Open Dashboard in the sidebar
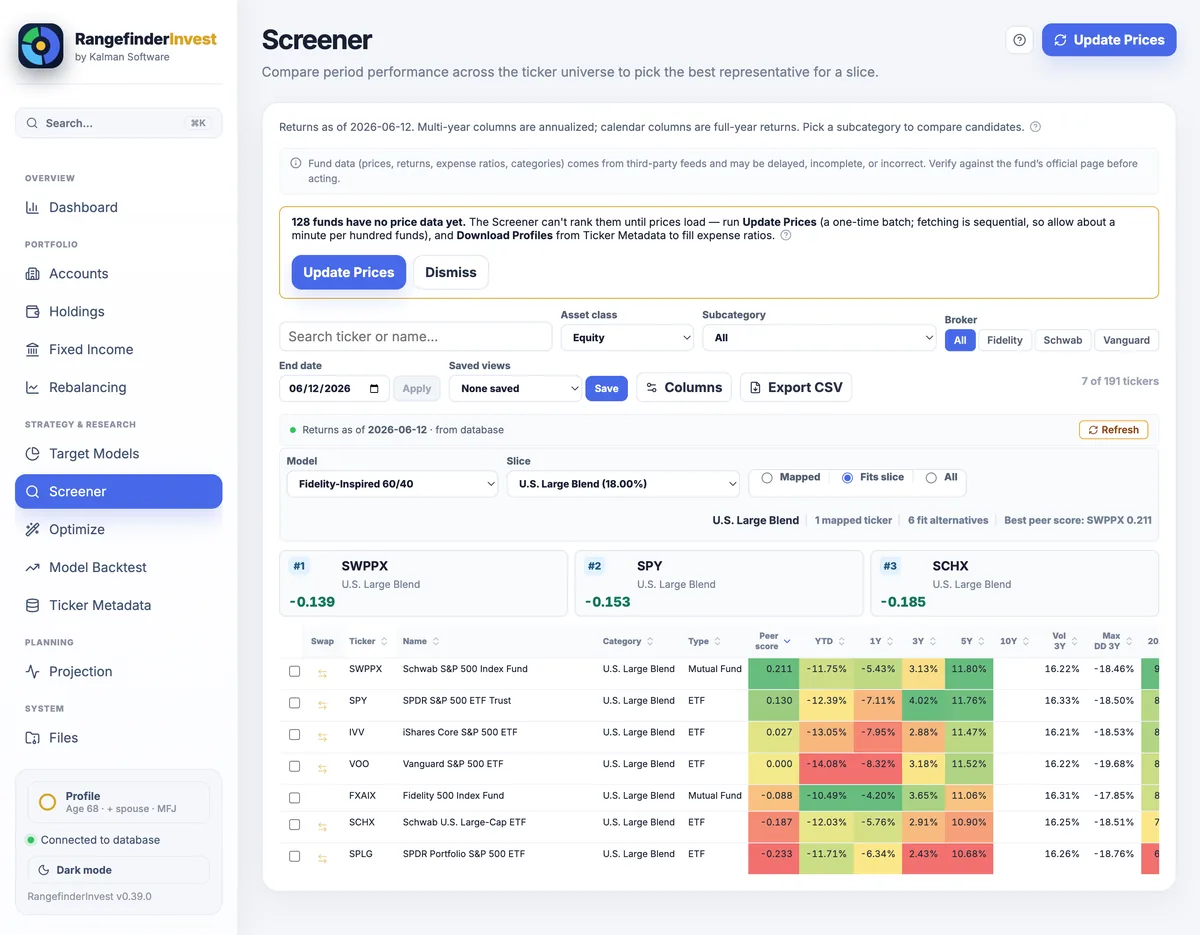 click(x=118, y=207)
